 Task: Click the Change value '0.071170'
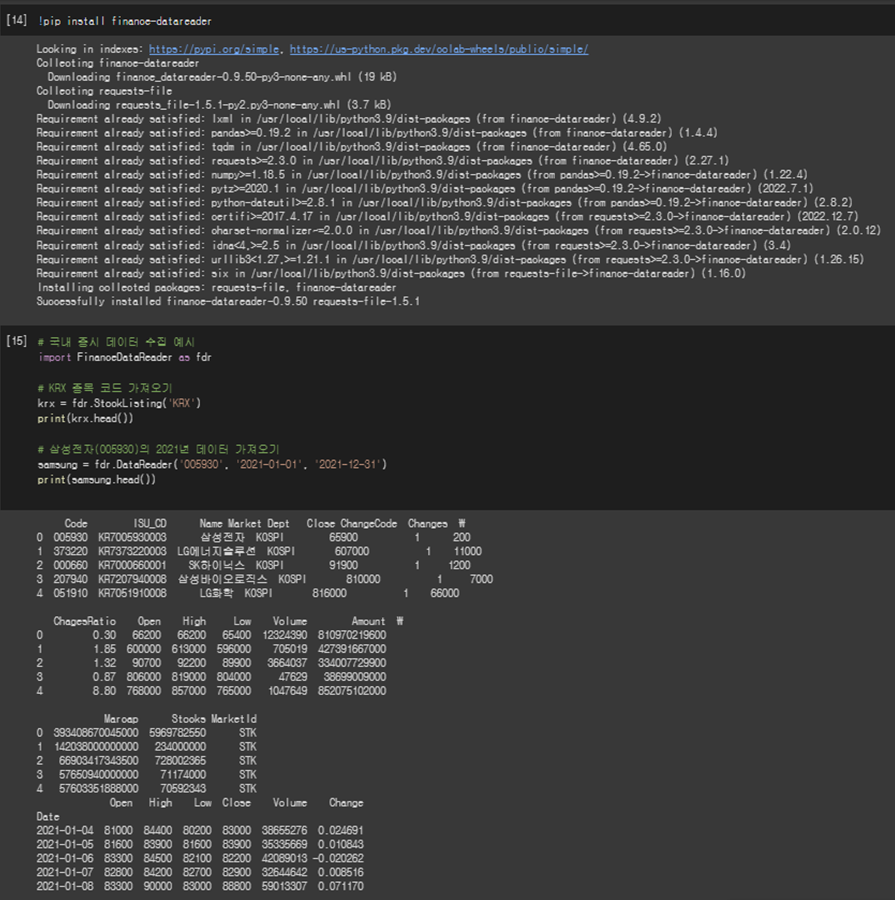click(x=340, y=886)
